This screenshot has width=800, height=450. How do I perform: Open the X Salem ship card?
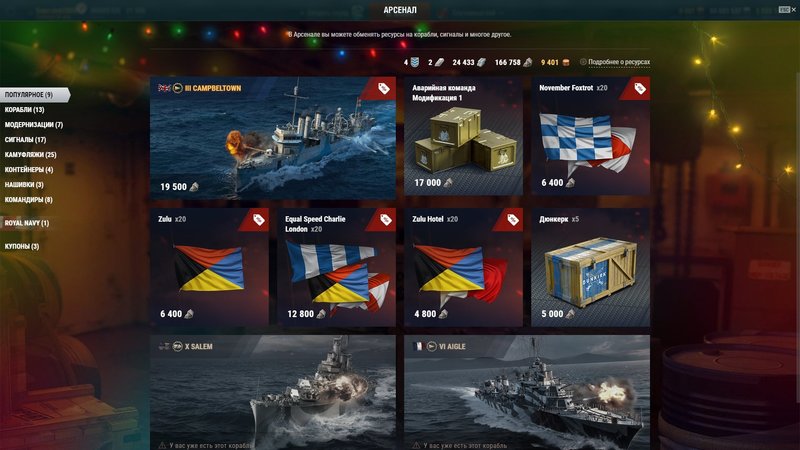click(273, 392)
